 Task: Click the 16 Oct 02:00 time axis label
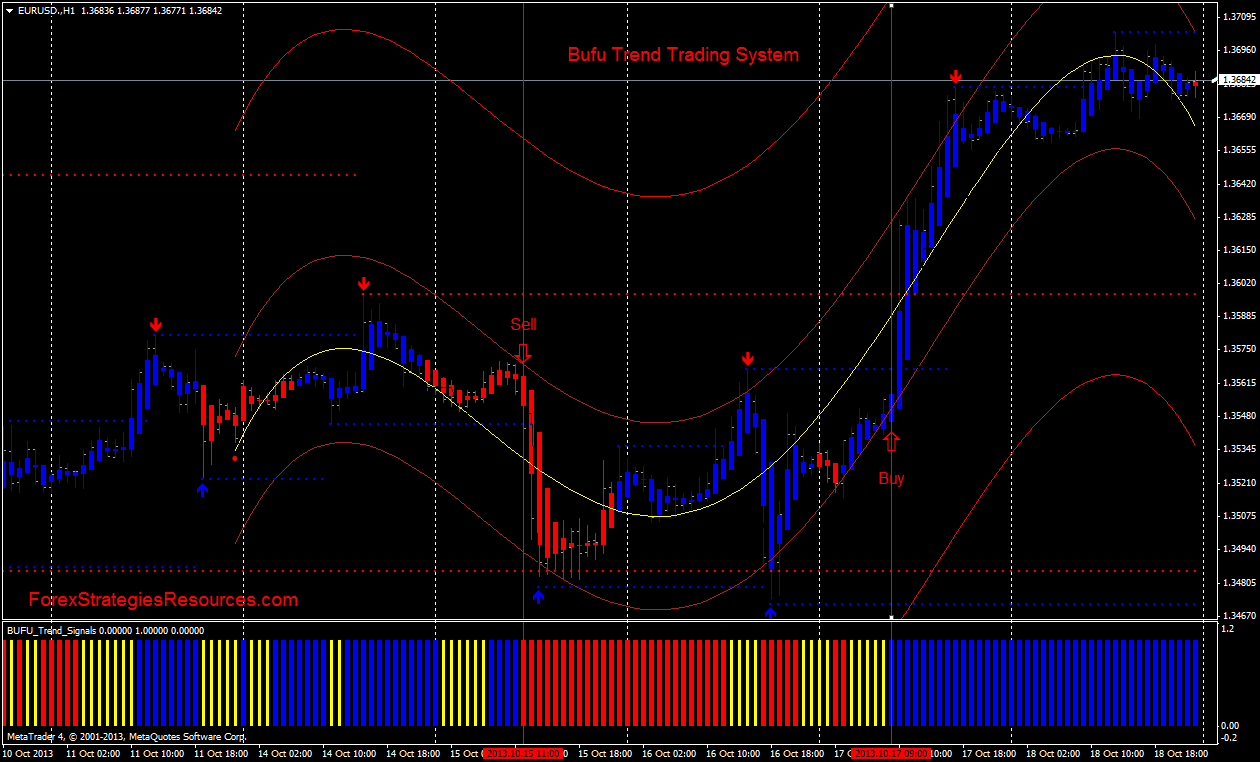pos(670,753)
